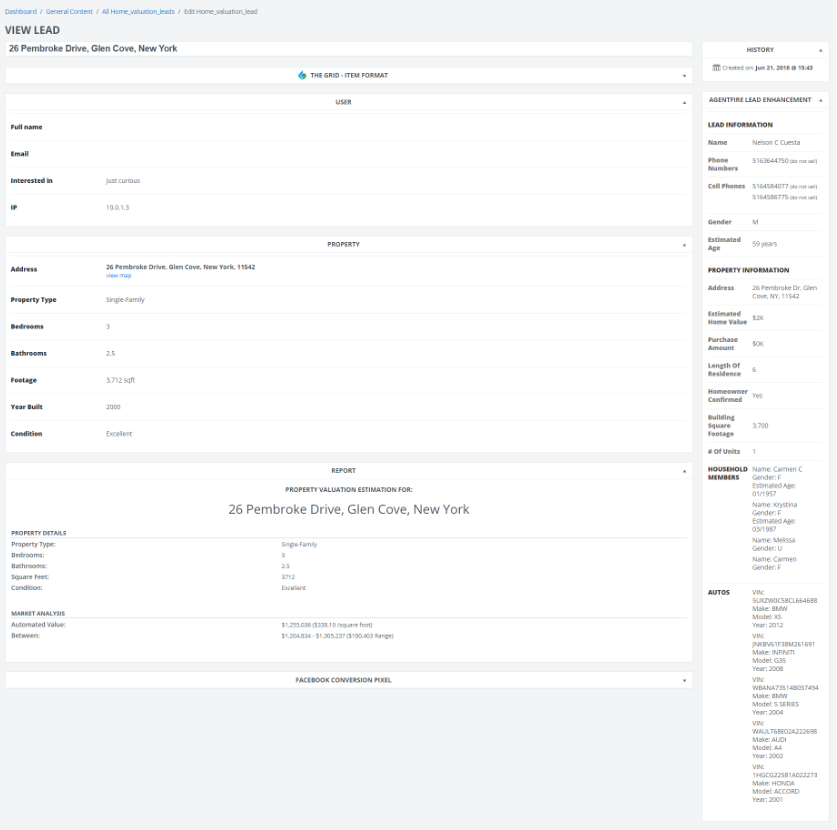The height and width of the screenshot is (830, 837).
Task: Collapse the User panel using its arrow
Action: click(685, 103)
